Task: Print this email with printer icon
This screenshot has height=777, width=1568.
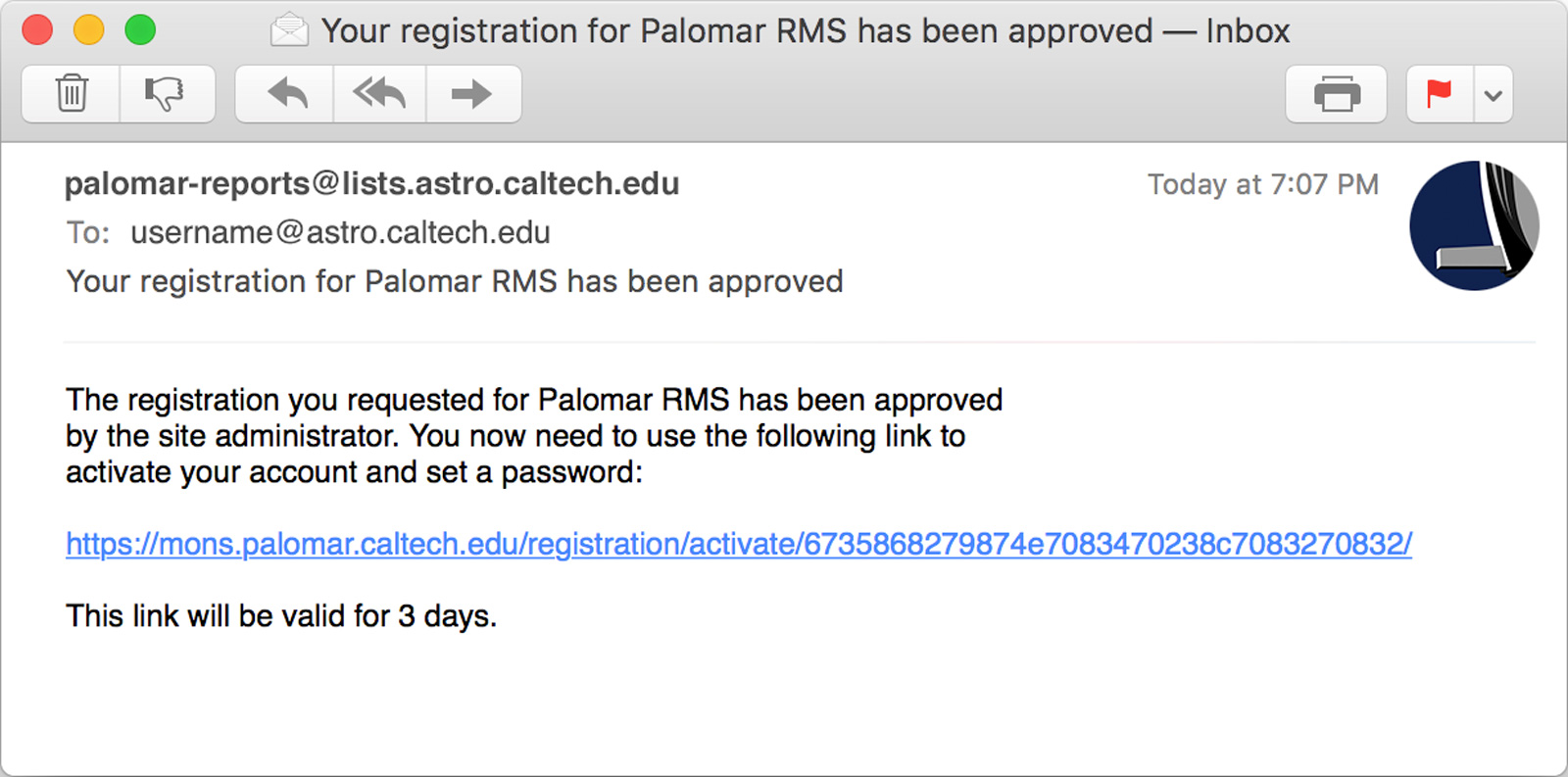Action: pos(1336,94)
